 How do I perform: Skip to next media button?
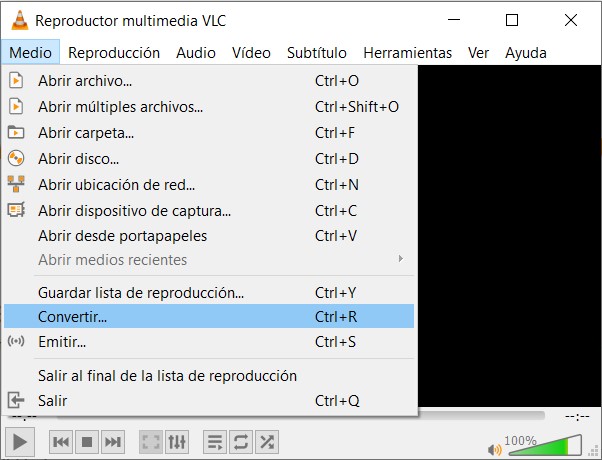(113, 442)
